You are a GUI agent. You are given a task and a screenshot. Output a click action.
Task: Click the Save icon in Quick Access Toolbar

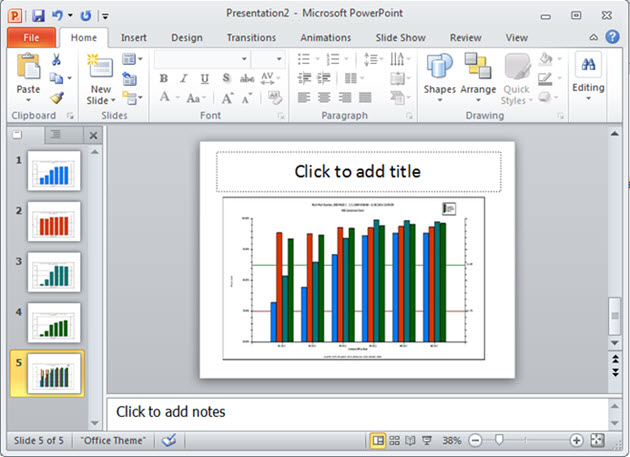point(38,16)
